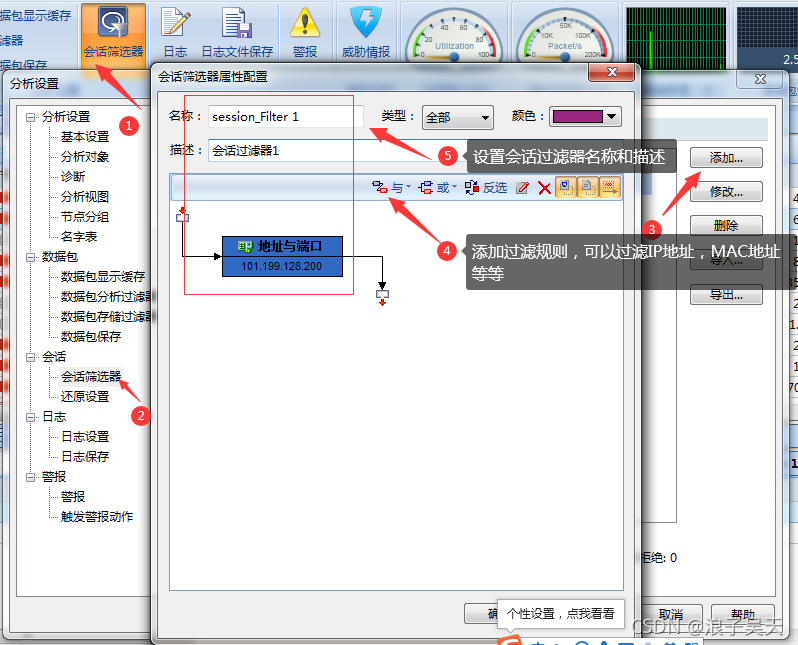Select 名字表 in the tree
Viewport: 798px width, 645px height.
click(x=79, y=237)
